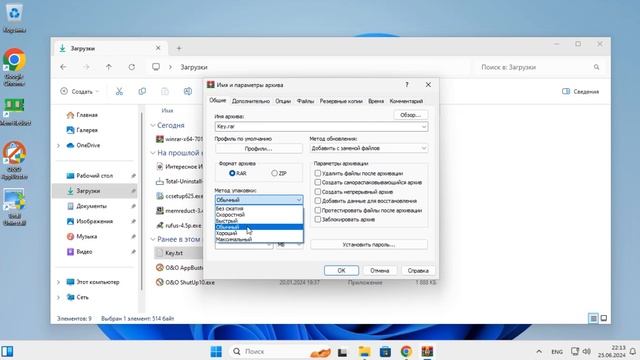
Task: Switch Explorer to details list view icon
Action: 593,318
